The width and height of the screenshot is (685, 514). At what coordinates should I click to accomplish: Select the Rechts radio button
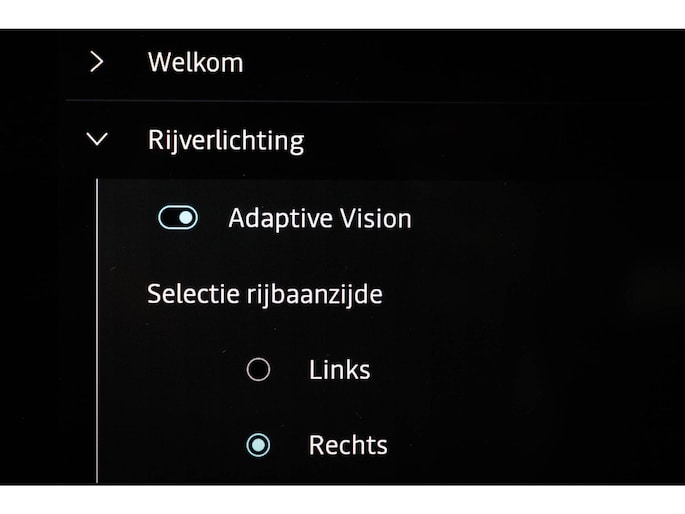(x=258, y=444)
